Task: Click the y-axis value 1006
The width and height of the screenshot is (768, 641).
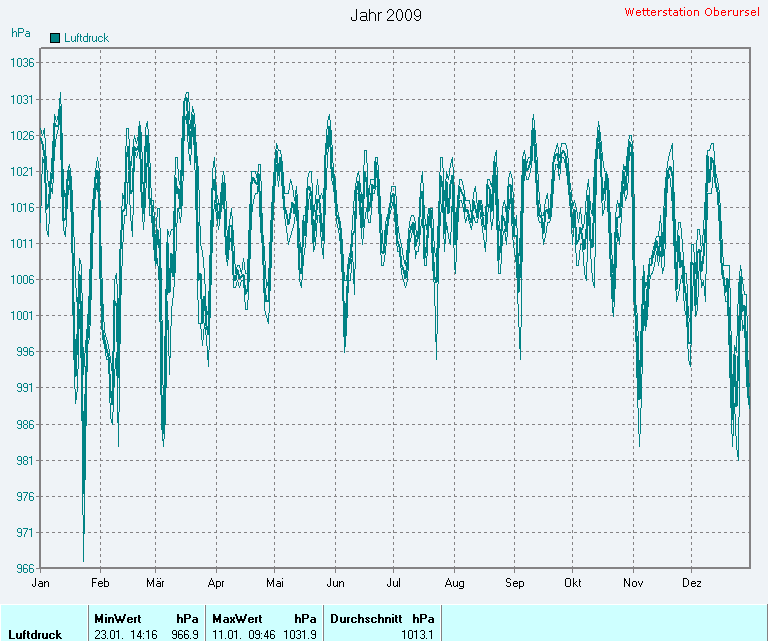Action: click(x=23, y=280)
